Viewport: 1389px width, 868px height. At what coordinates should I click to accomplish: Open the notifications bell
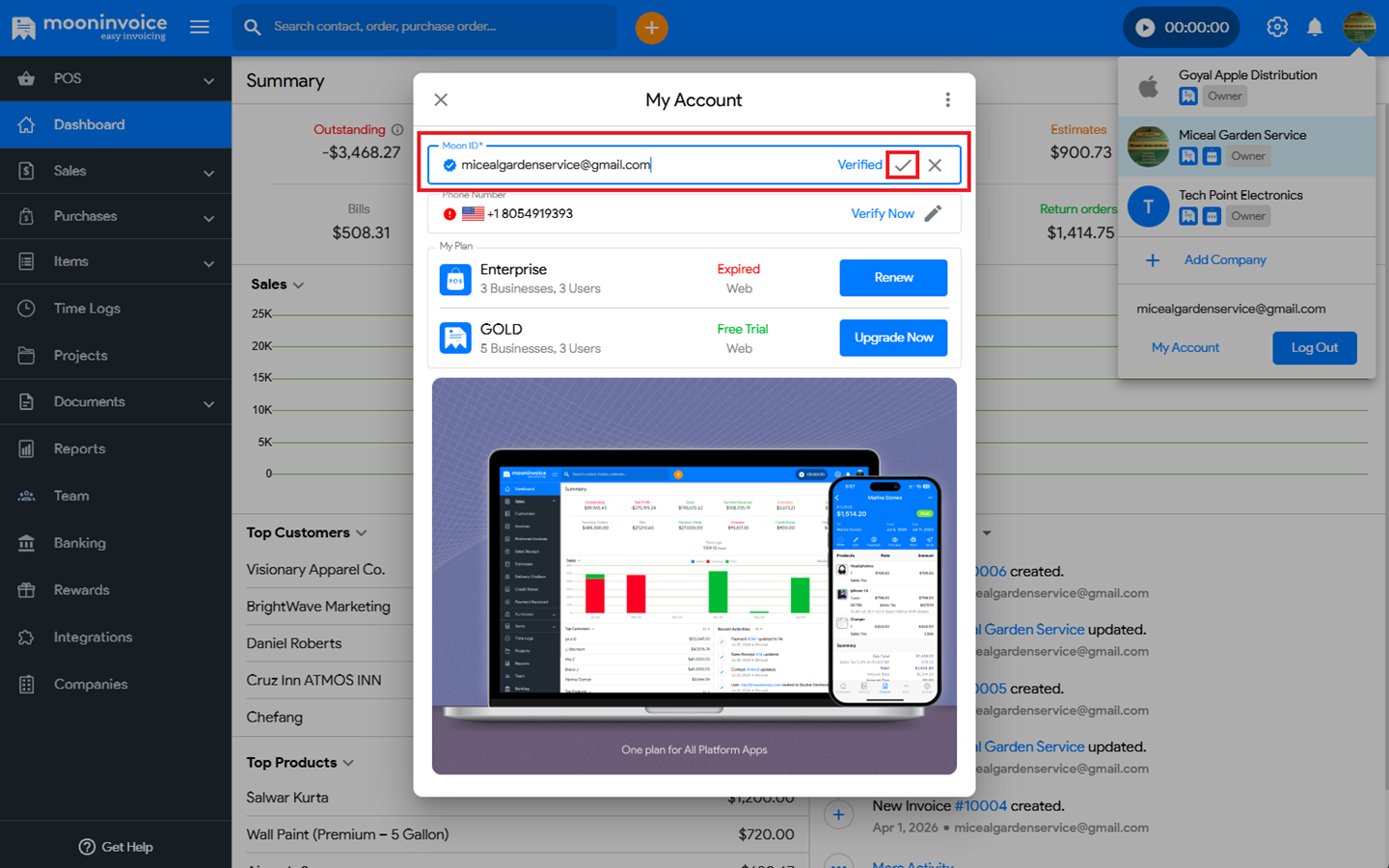tap(1314, 27)
